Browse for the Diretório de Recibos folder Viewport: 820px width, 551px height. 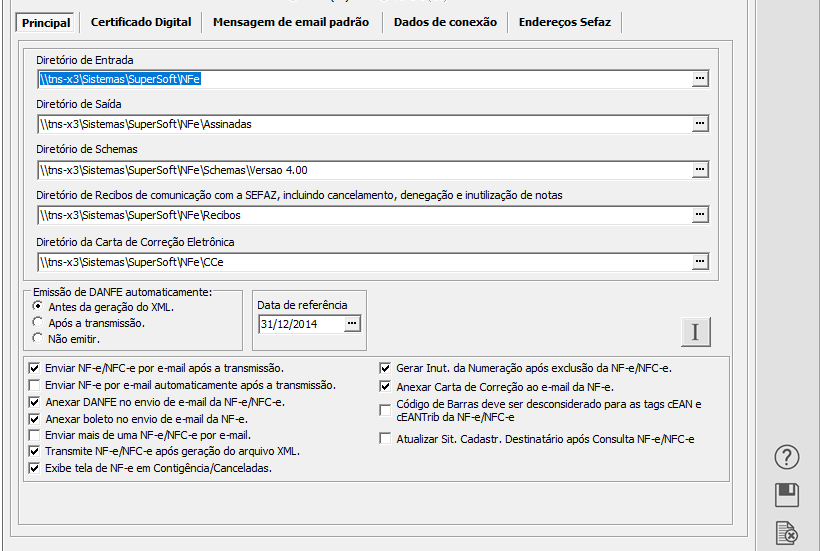coord(700,215)
